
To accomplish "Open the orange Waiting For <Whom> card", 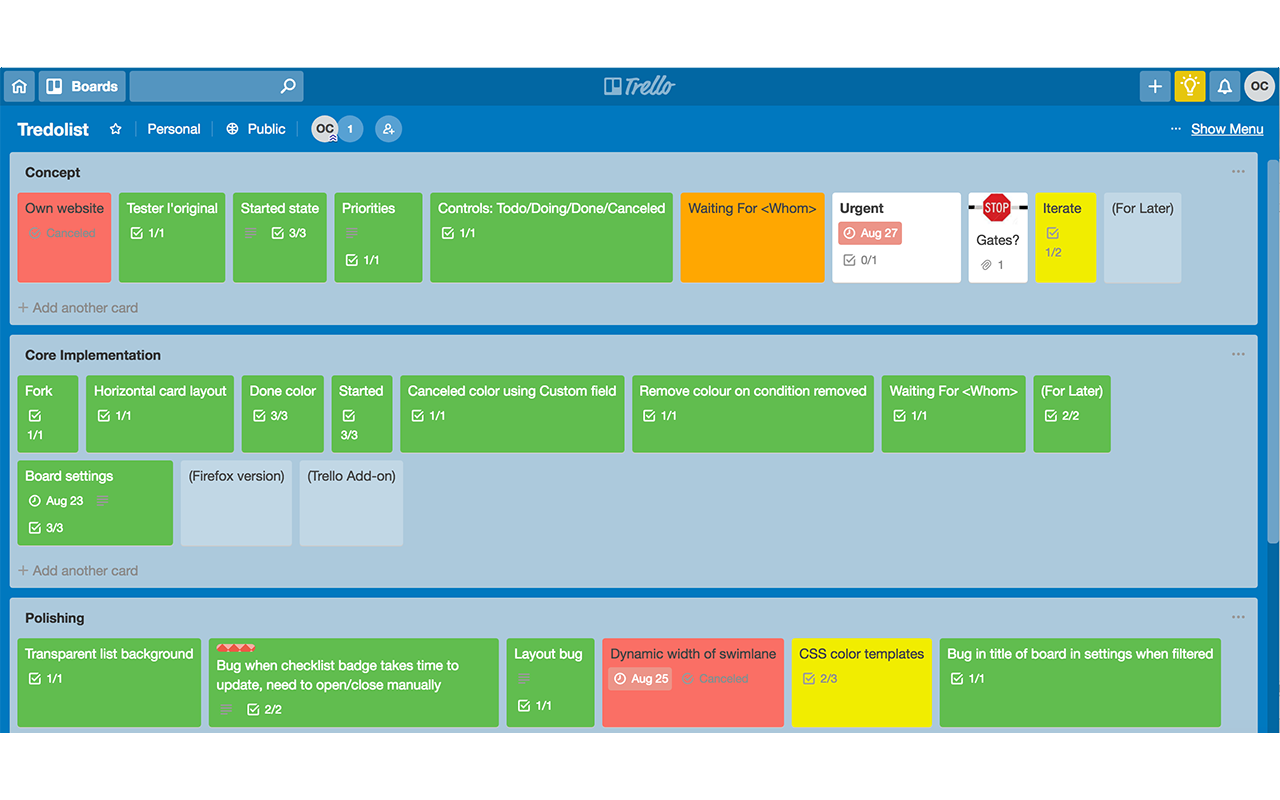I will (752, 237).
